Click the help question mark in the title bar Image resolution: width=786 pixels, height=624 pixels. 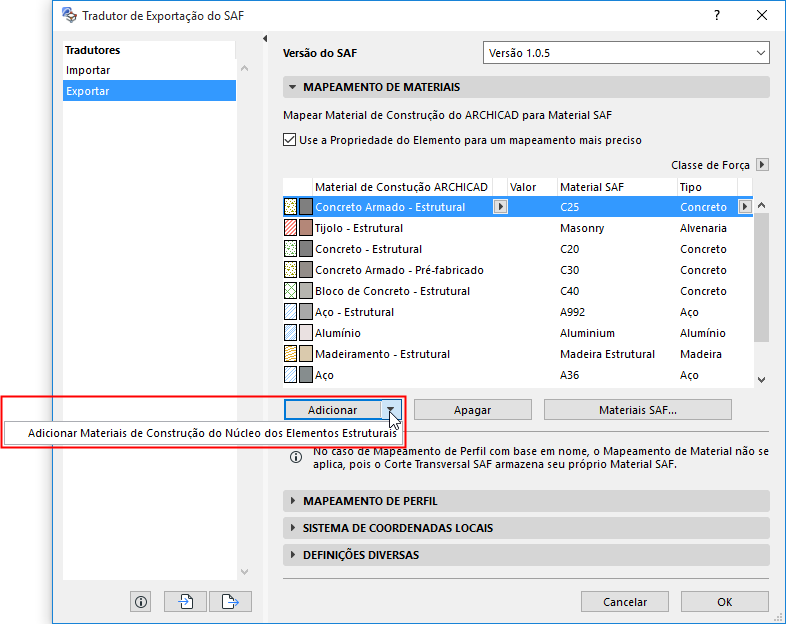[717, 16]
